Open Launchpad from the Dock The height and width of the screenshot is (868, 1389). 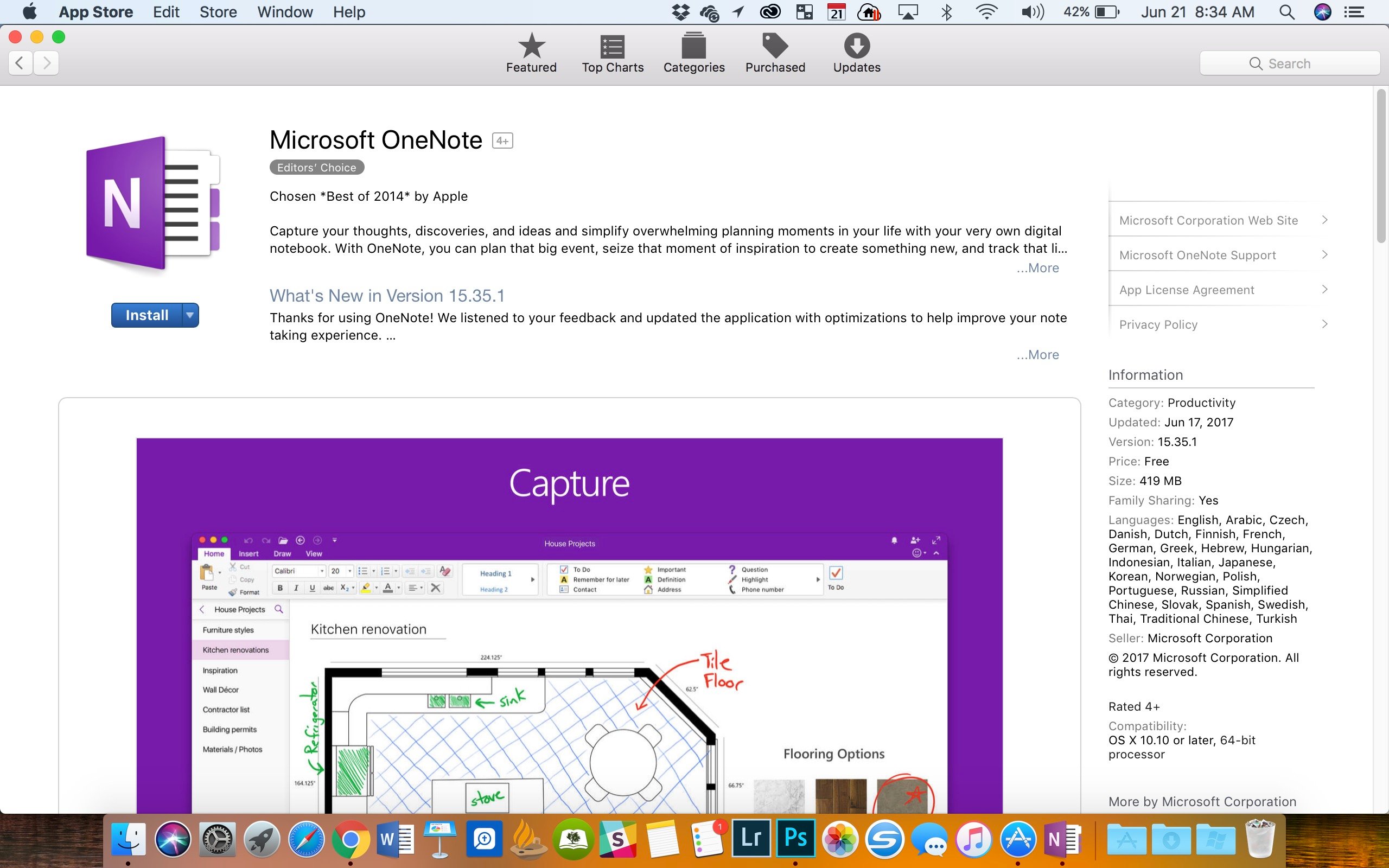pyautogui.click(x=262, y=839)
